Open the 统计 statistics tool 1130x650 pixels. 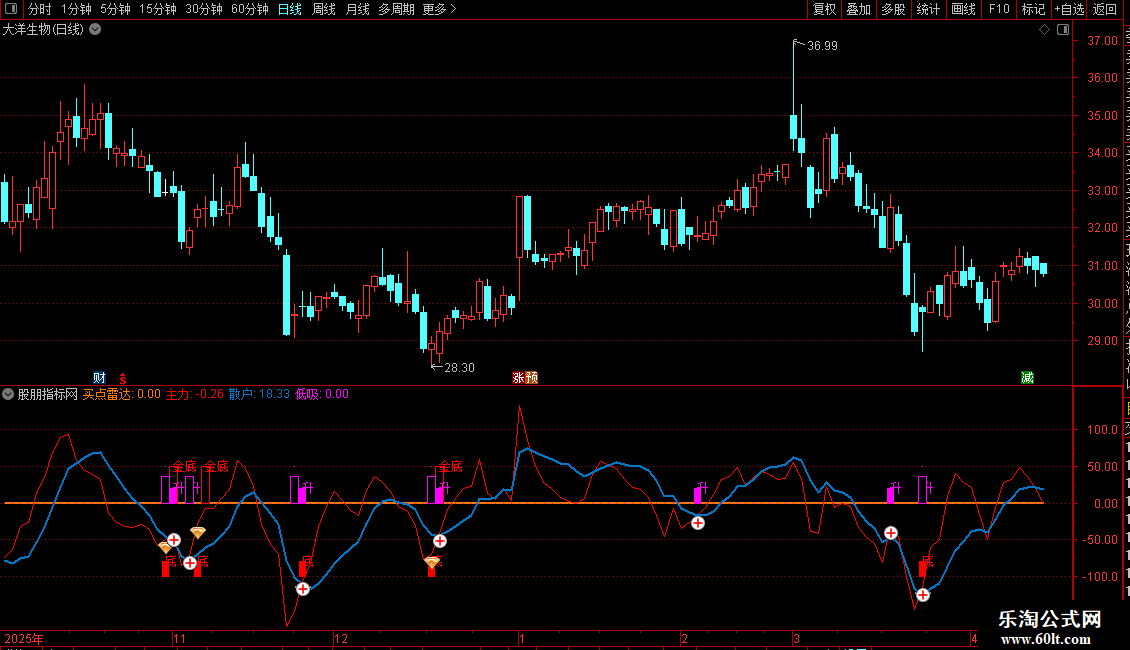pos(928,9)
